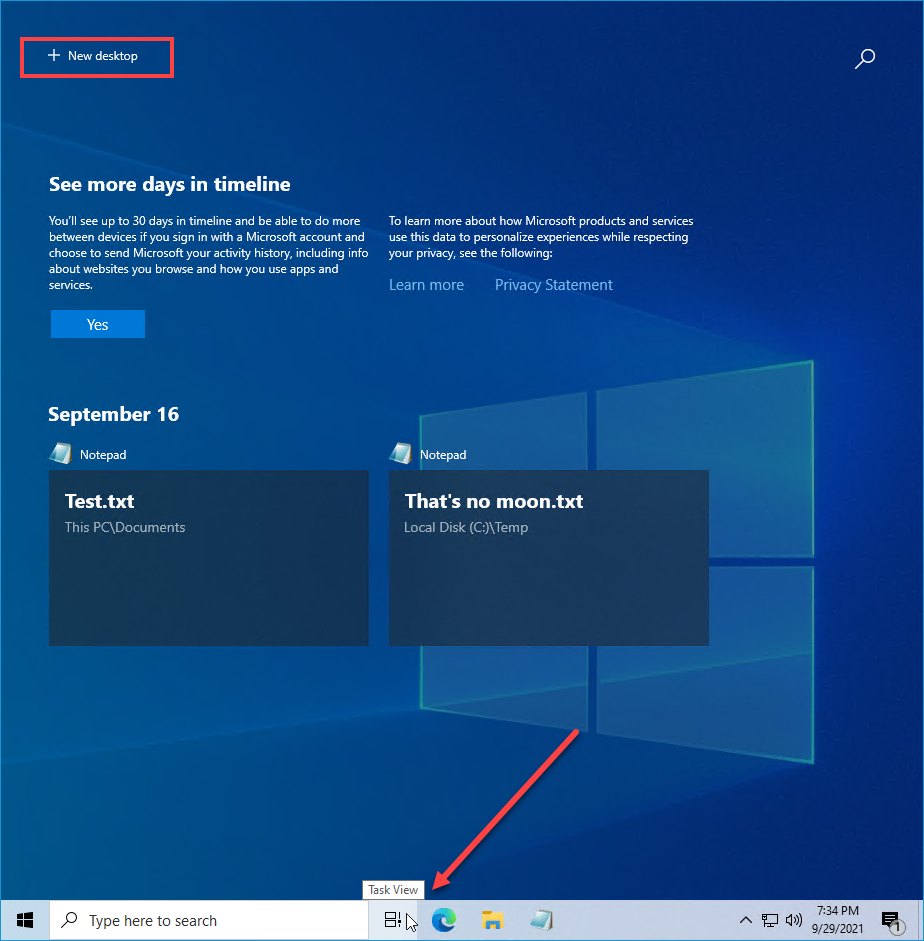Open the Windows Start menu
924x941 pixels.
[x=25, y=920]
